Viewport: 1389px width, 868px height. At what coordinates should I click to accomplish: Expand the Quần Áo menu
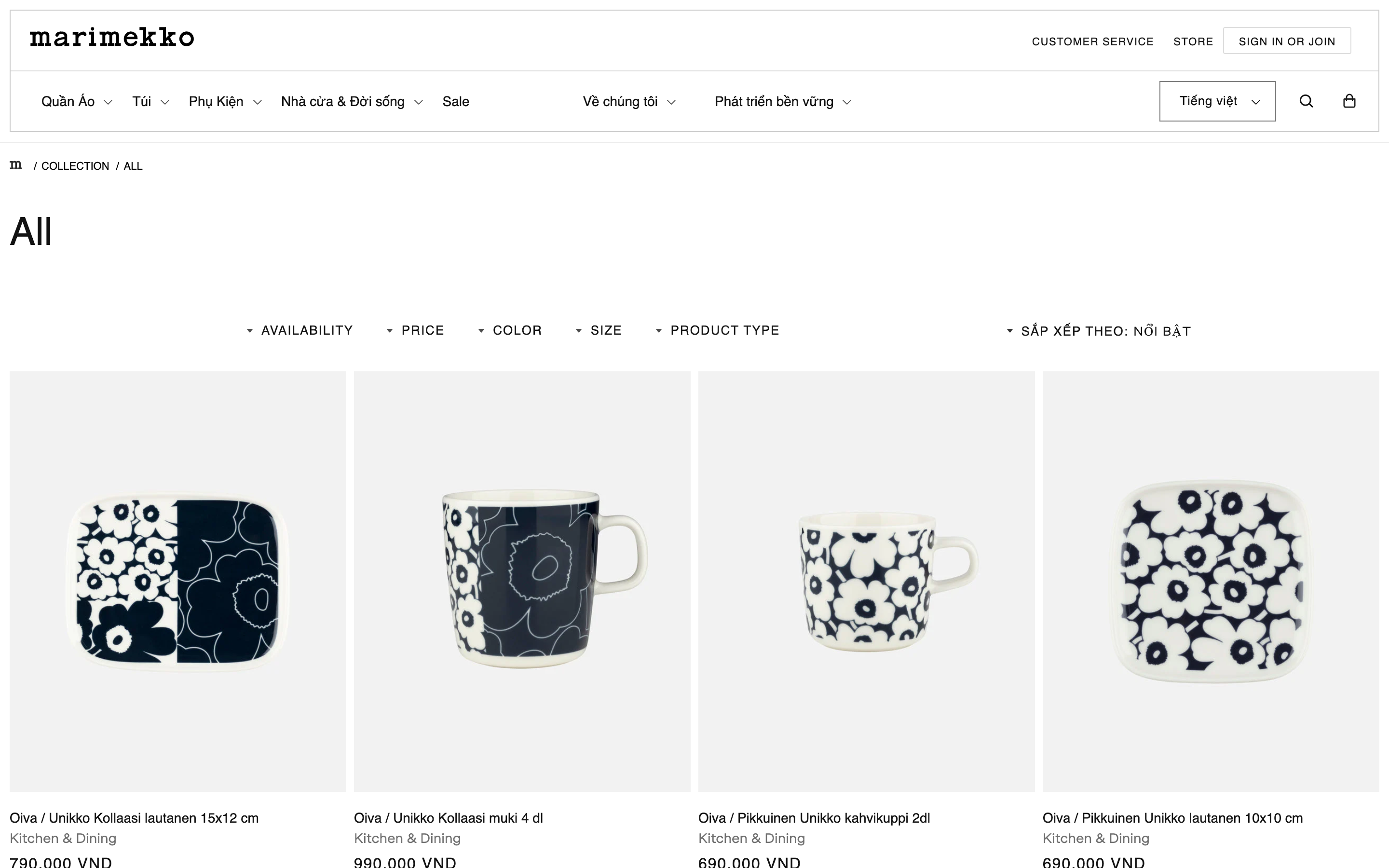pos(68,101)
